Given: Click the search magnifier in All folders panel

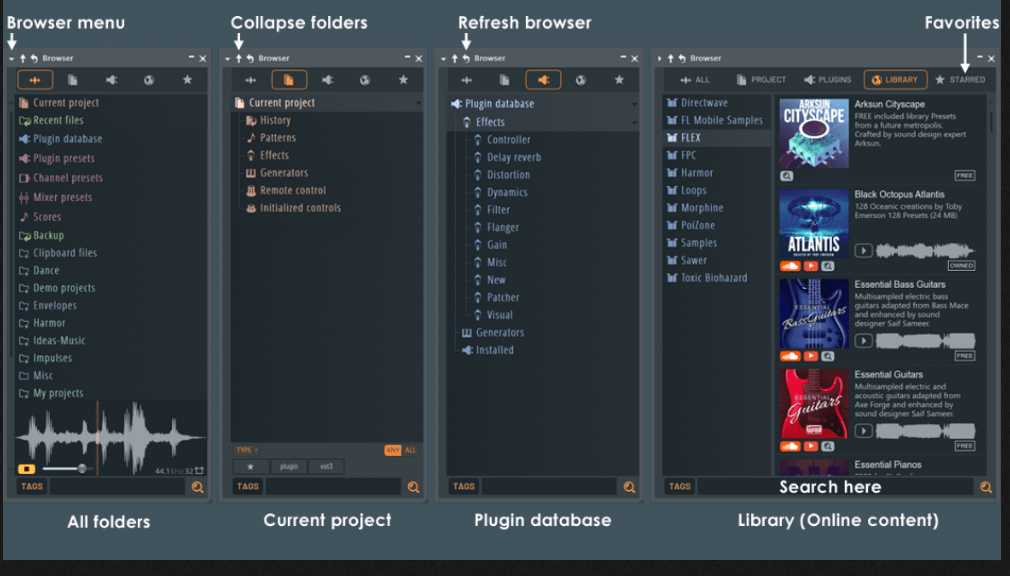Looking at the screenshot, I should [x=198, y=487].
